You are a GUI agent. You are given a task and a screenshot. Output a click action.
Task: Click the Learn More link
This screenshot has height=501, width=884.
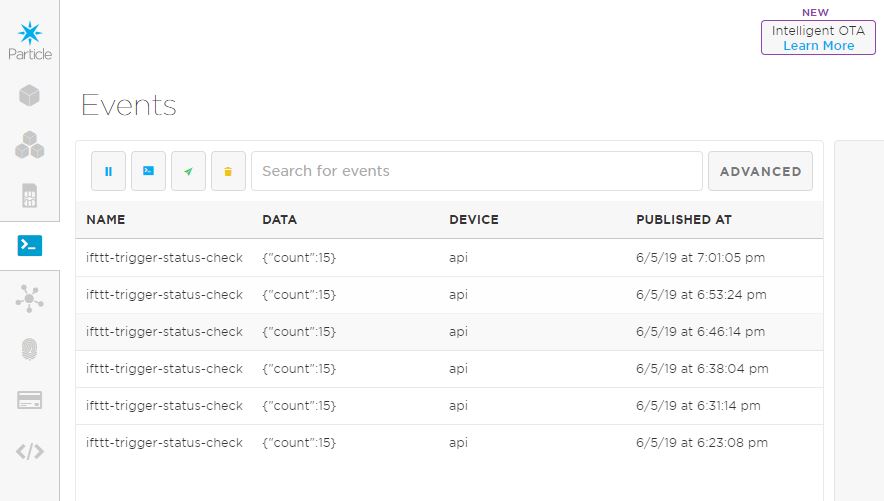pos(818,46)
